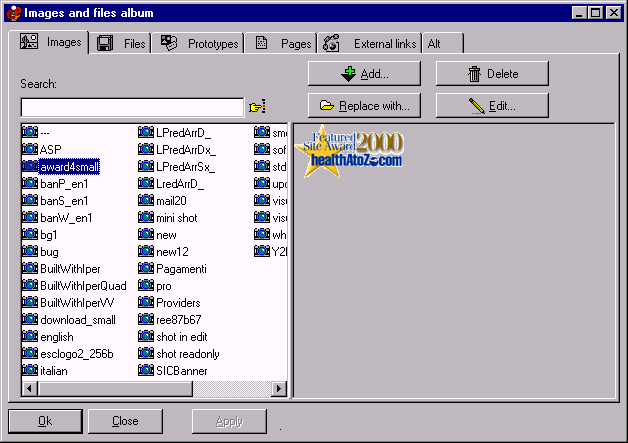Click the image icon beside Providers
628x443 pixels.
tap(146, 302)
